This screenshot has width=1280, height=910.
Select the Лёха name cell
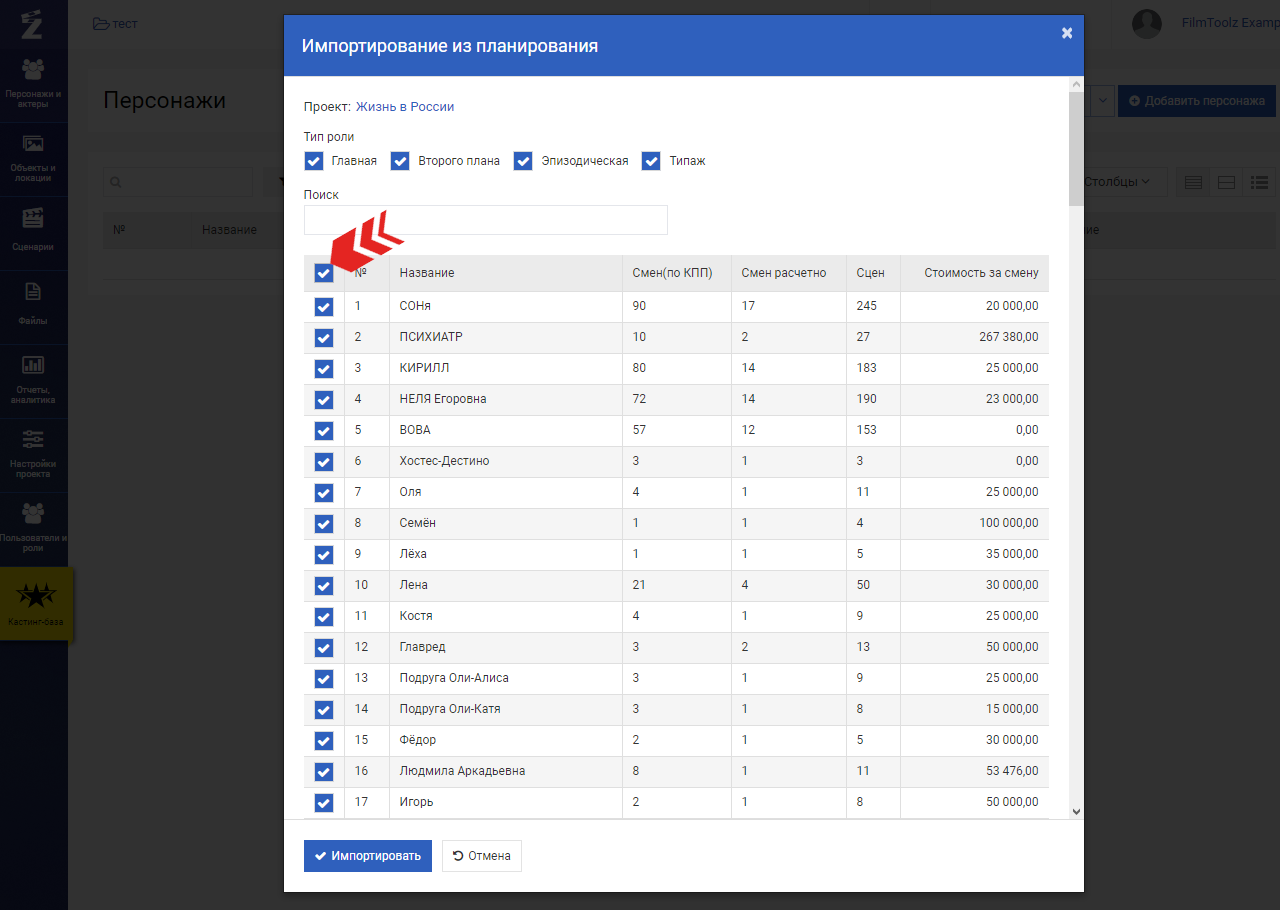pyautogui.click(x=506, y=554)
